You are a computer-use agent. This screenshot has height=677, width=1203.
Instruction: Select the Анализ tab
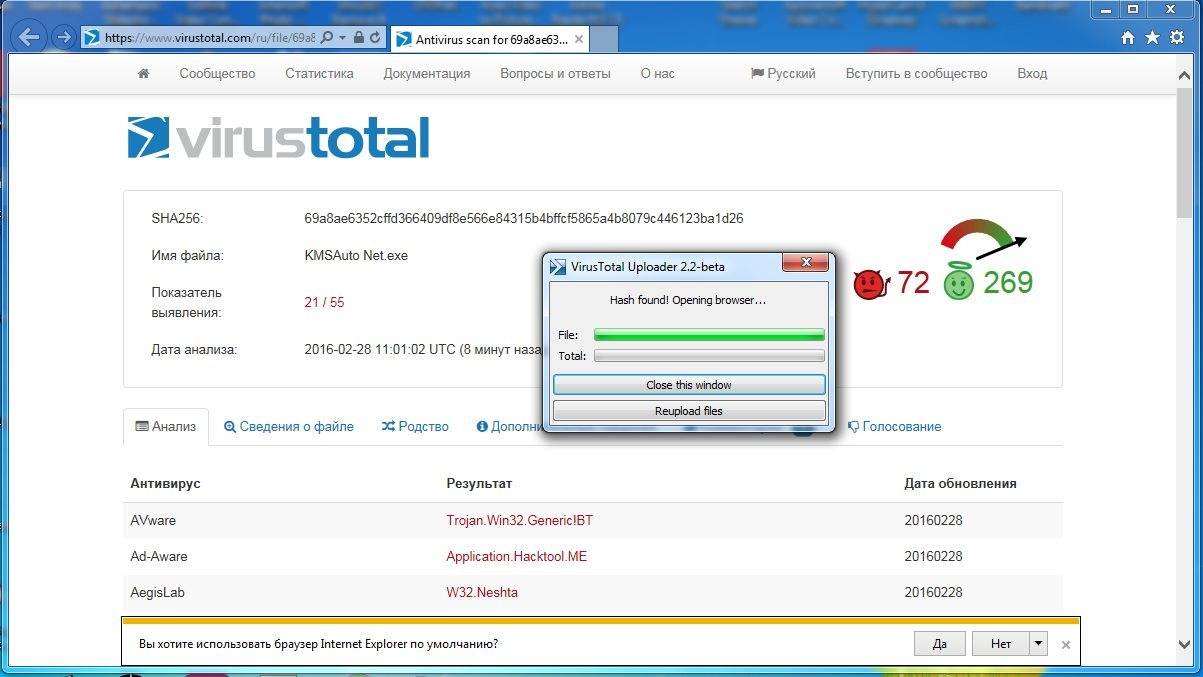pyautogui.click(x=166, y=426)
